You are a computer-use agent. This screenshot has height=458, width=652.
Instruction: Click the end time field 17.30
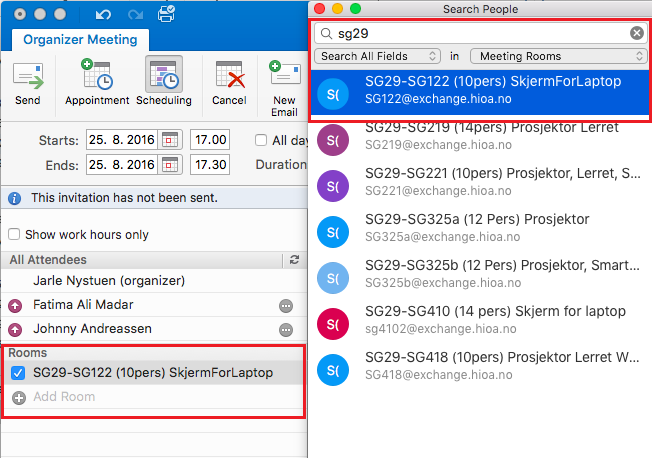coord(210,164)
